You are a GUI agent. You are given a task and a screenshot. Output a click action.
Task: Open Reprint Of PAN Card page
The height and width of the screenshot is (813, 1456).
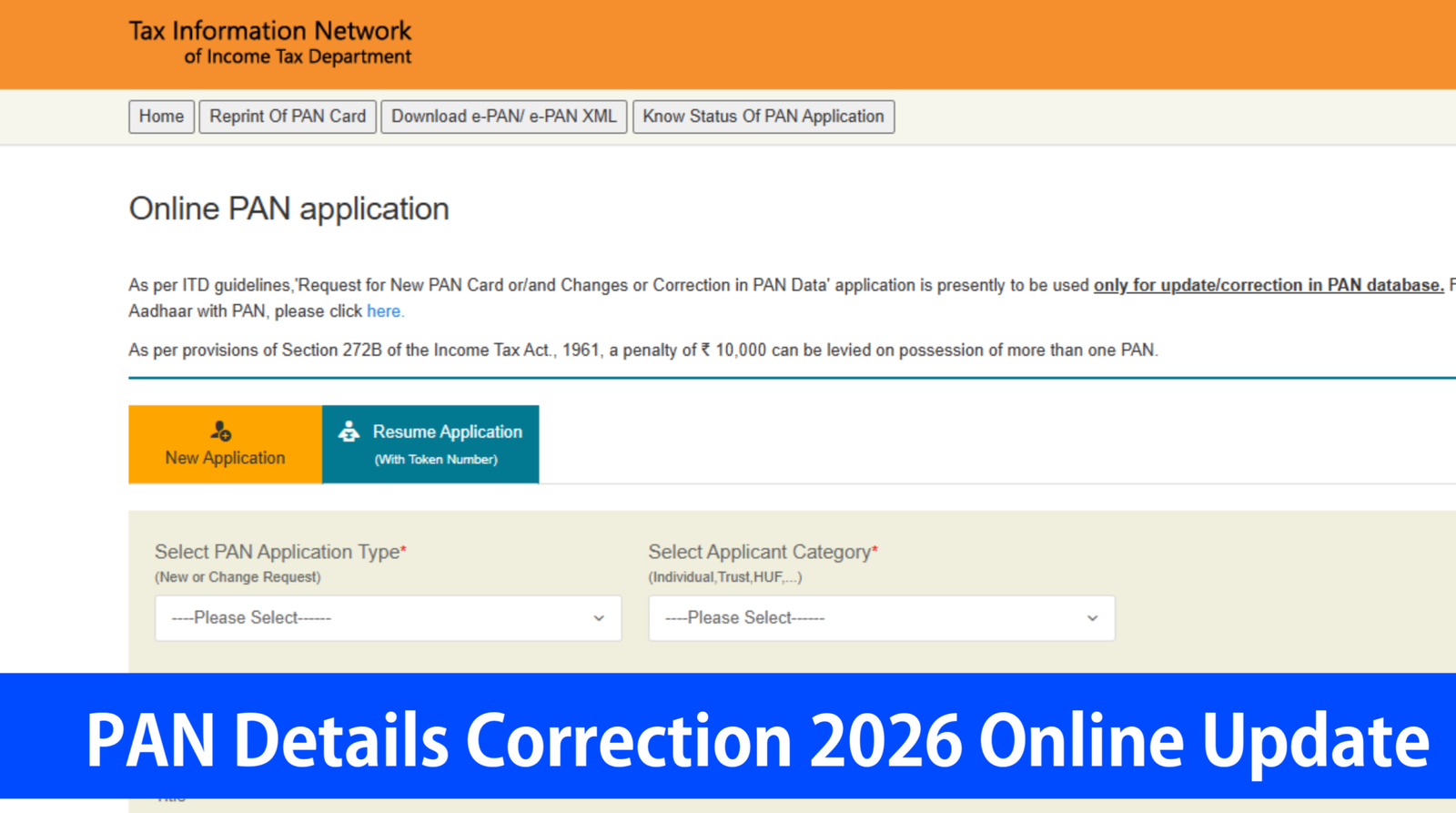(288, 117)
